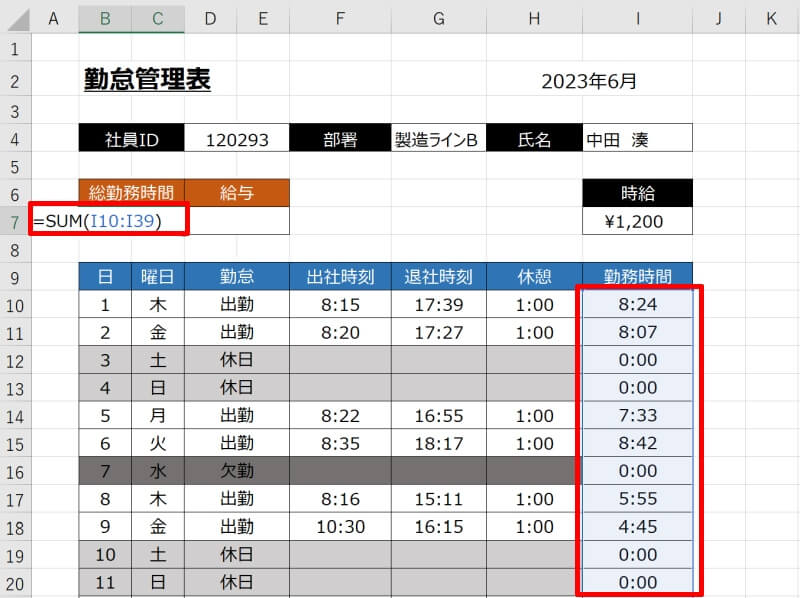Viewport: 800px width, 598px height.
Task: Click arrival time 8:15 on day 1
Action: pos(340,305)
